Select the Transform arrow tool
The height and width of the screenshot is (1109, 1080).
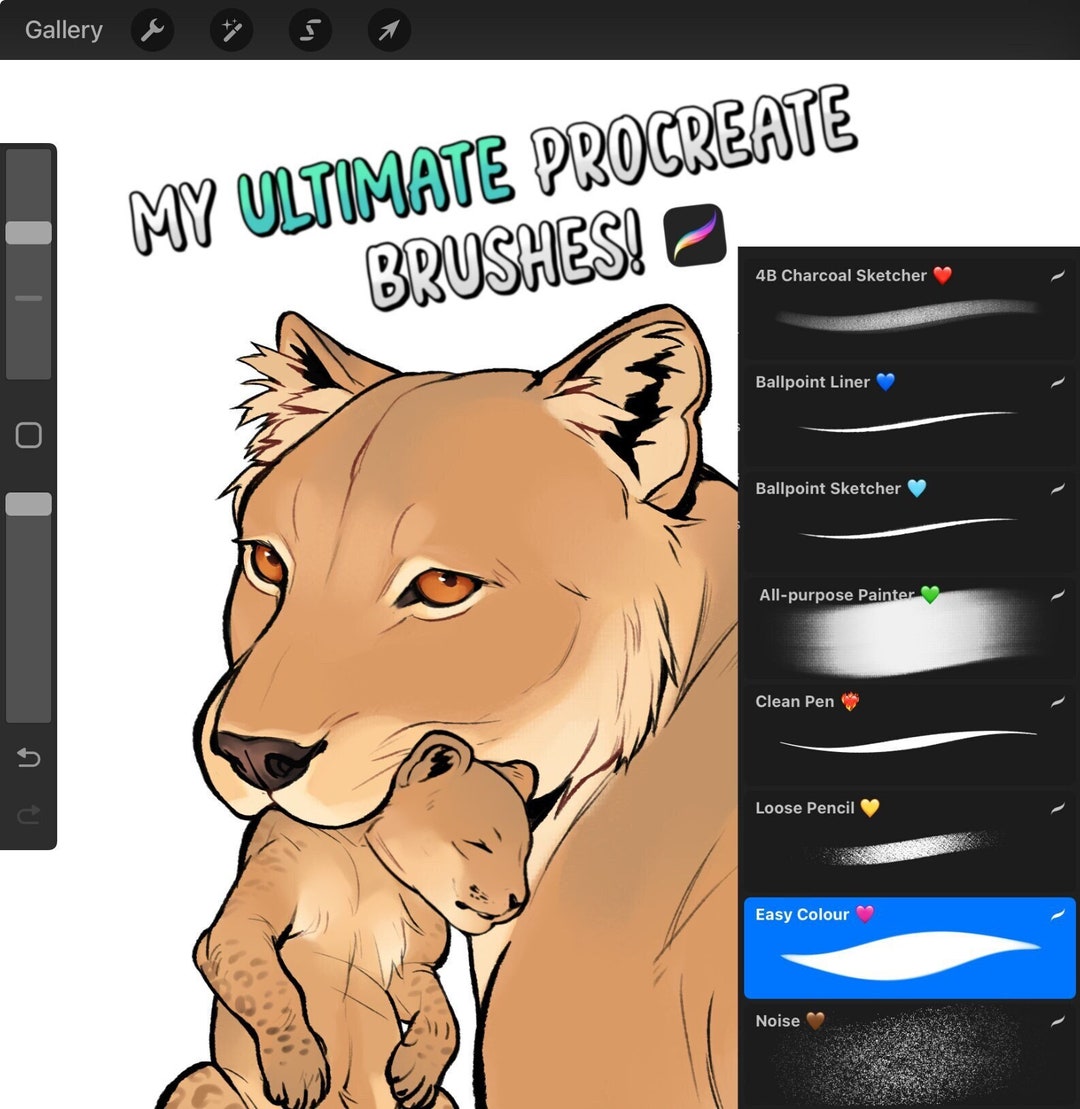pos(389,30)
